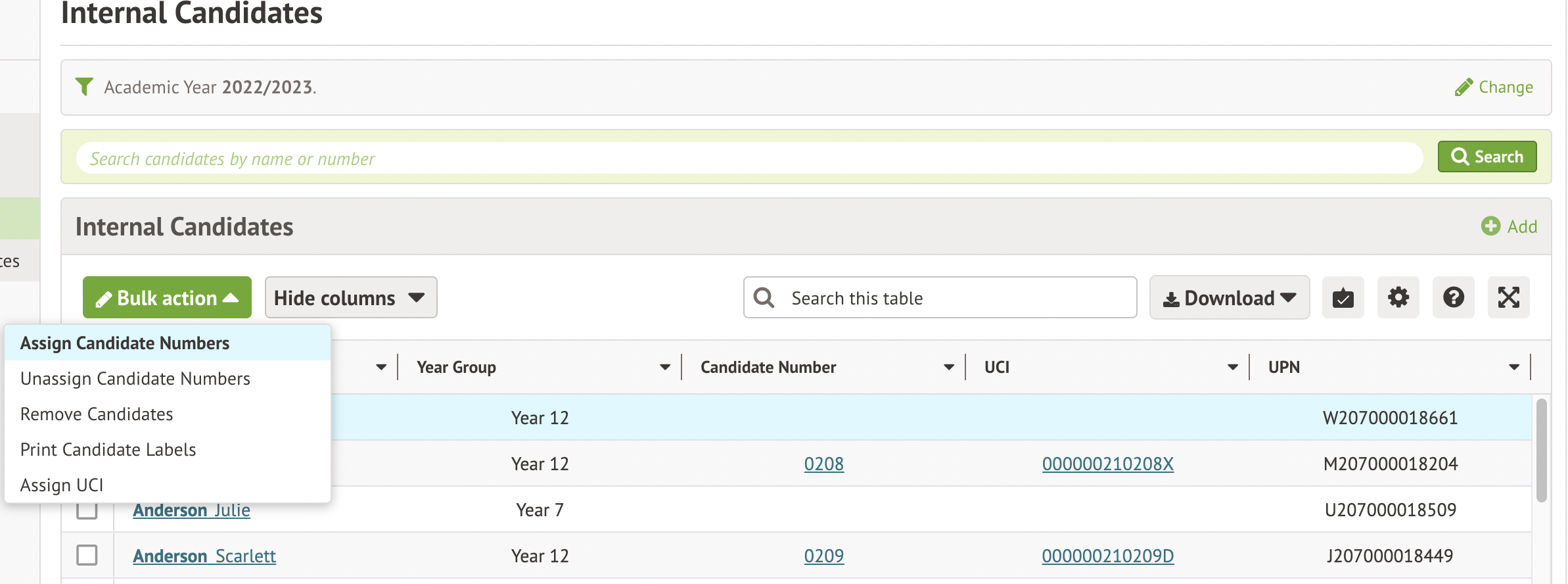Click the table's vertical scrollbar
The height and width of the screenshot is (584, 1568).
click(x=1541, y=450)
